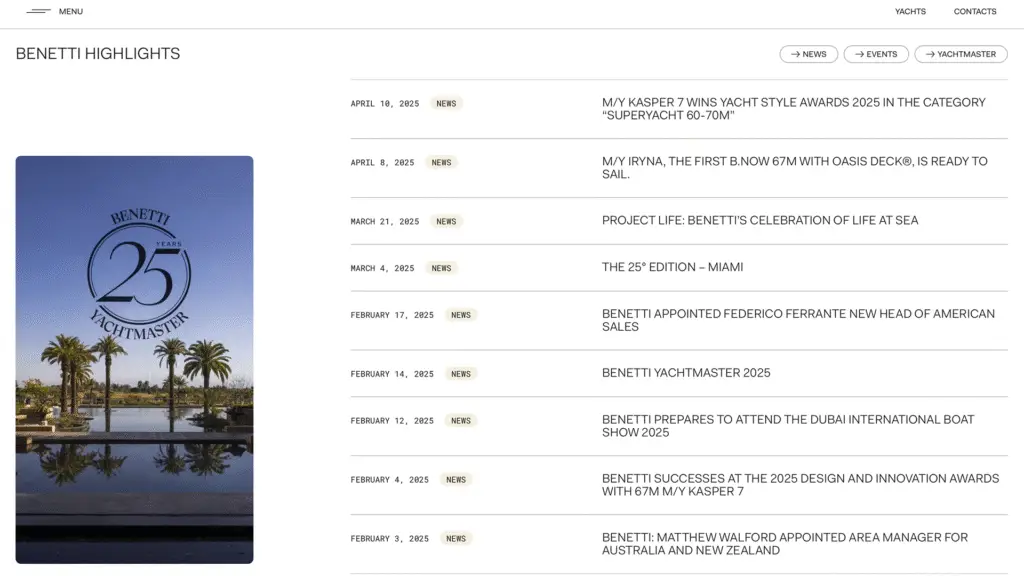
Task: Click NEWS tag on February 14, 2025 row
Action: click(x=461, y=374)
